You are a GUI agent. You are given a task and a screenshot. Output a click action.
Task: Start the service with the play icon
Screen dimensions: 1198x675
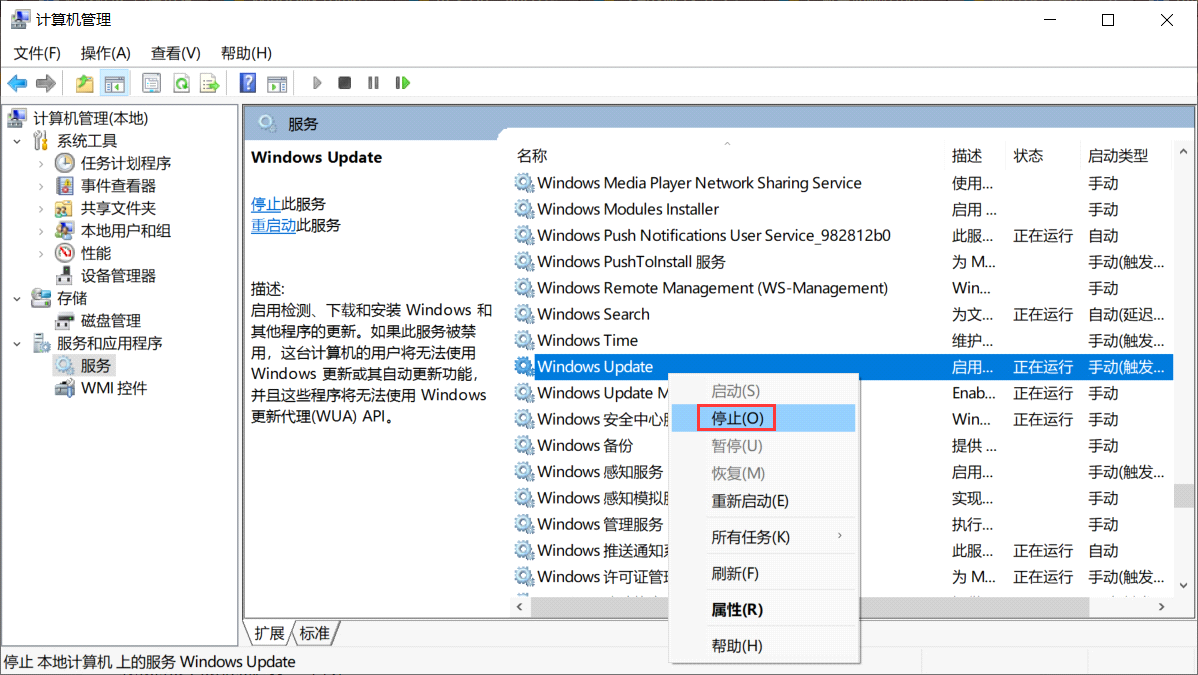(x=317, y=82)
